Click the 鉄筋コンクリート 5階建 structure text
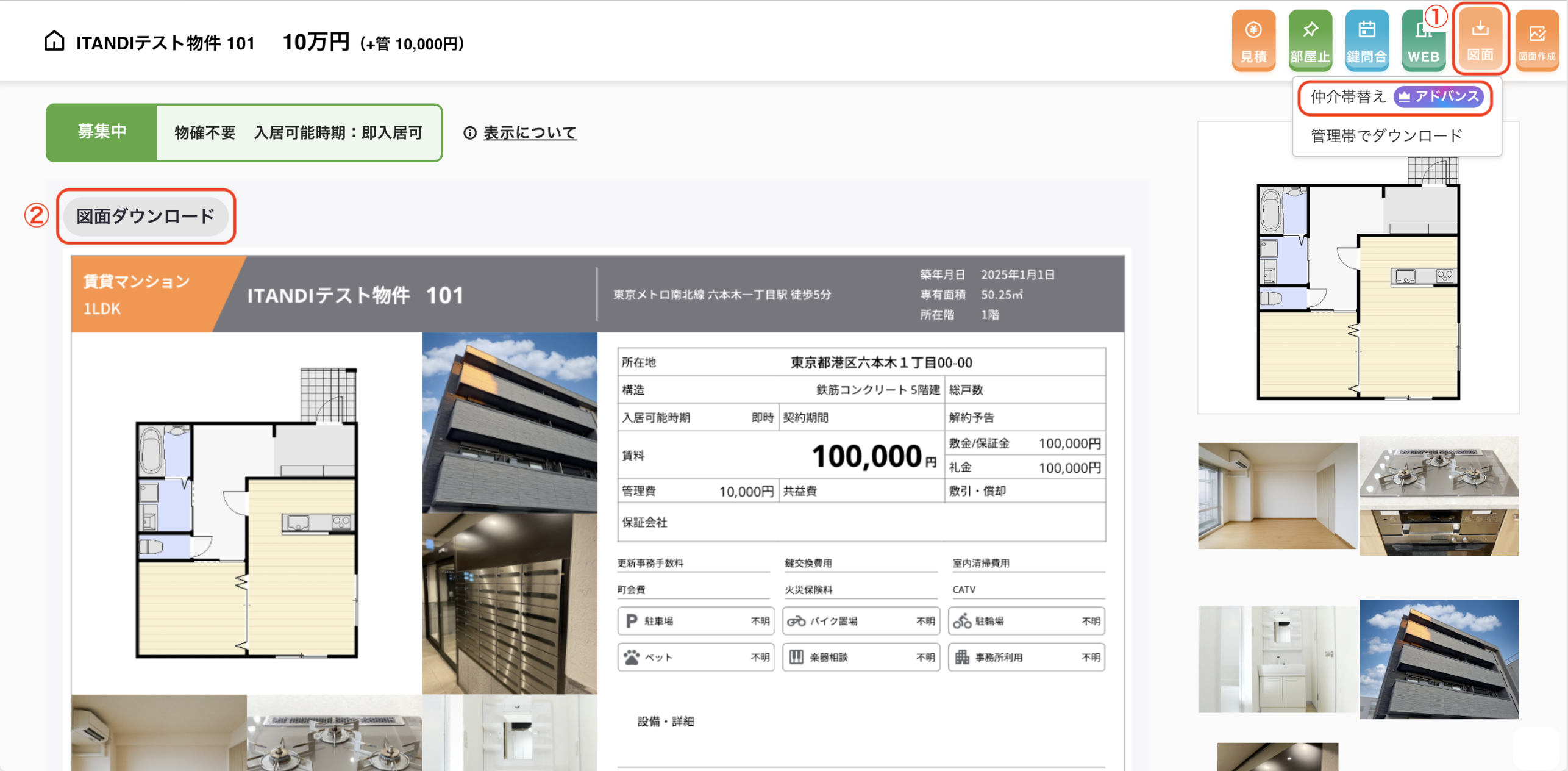Screen dimensions: 1568x771 (x=878, y=389)
